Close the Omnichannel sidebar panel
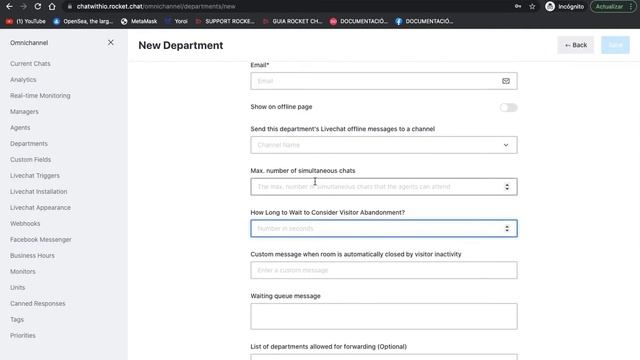Screen dimensions: 640x360 [111, 42]
